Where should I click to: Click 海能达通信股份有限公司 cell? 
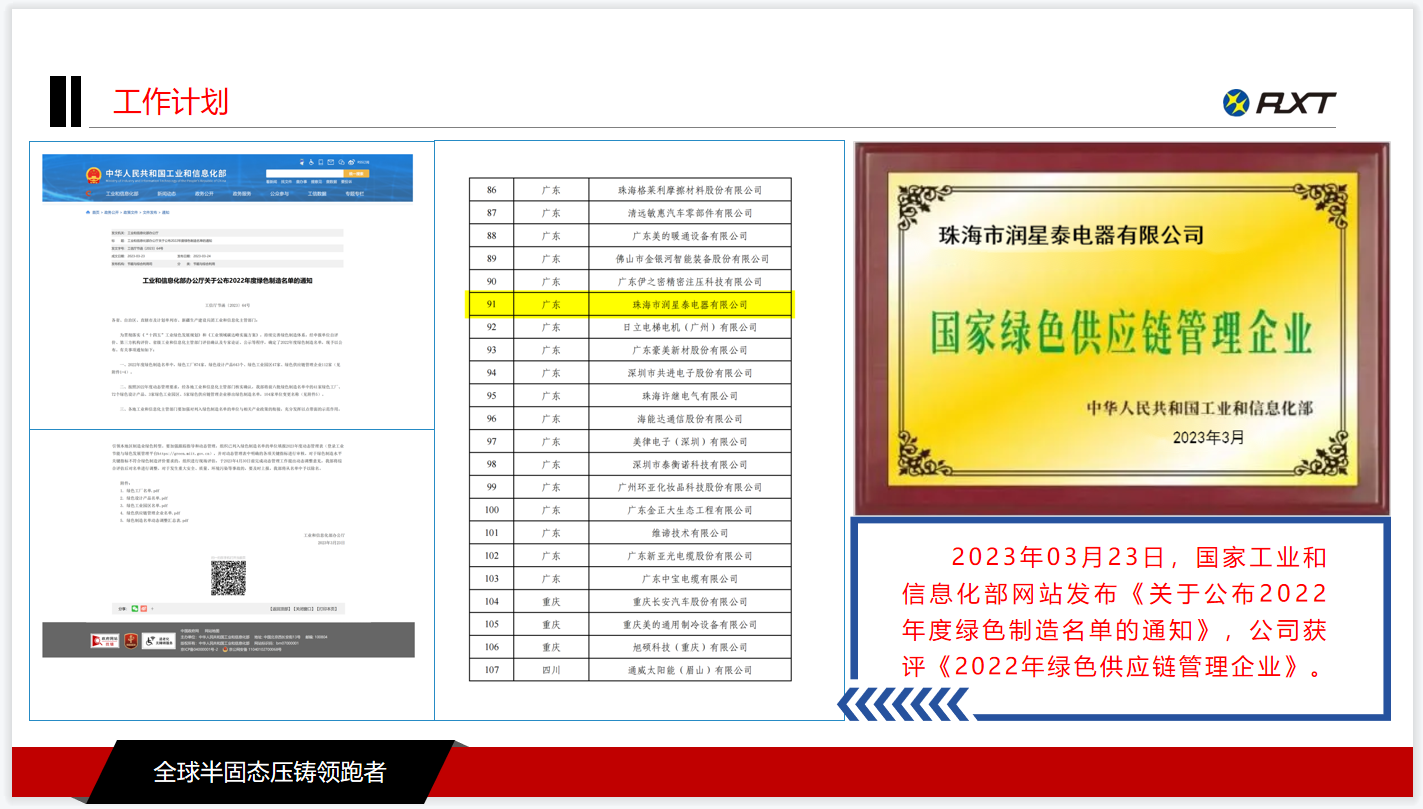tap(689, 419)
